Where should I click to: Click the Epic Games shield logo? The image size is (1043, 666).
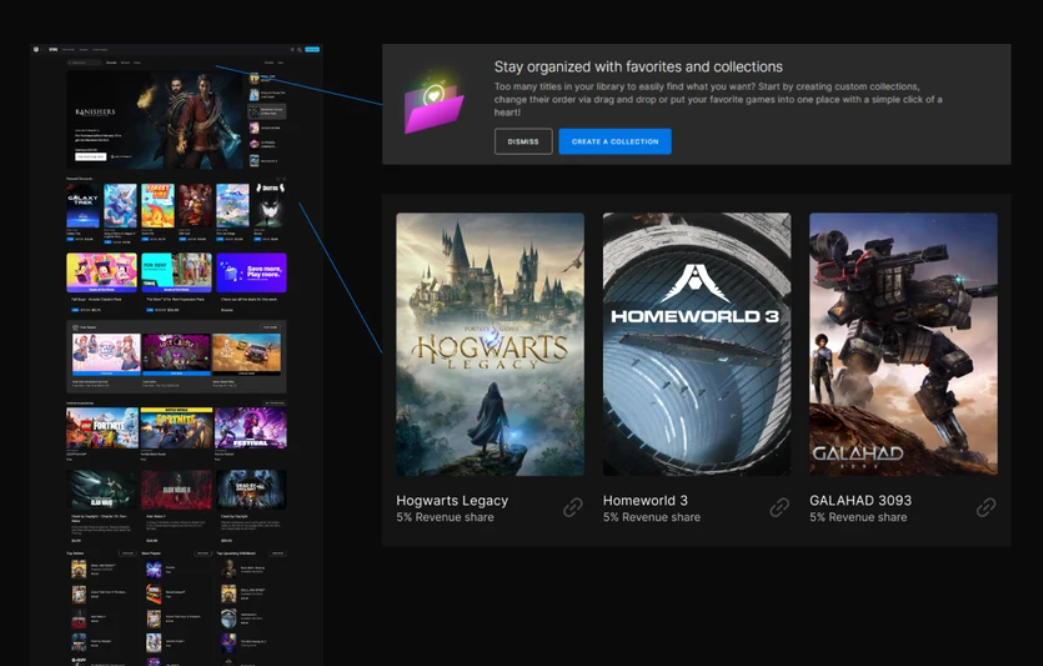(36, 49)
